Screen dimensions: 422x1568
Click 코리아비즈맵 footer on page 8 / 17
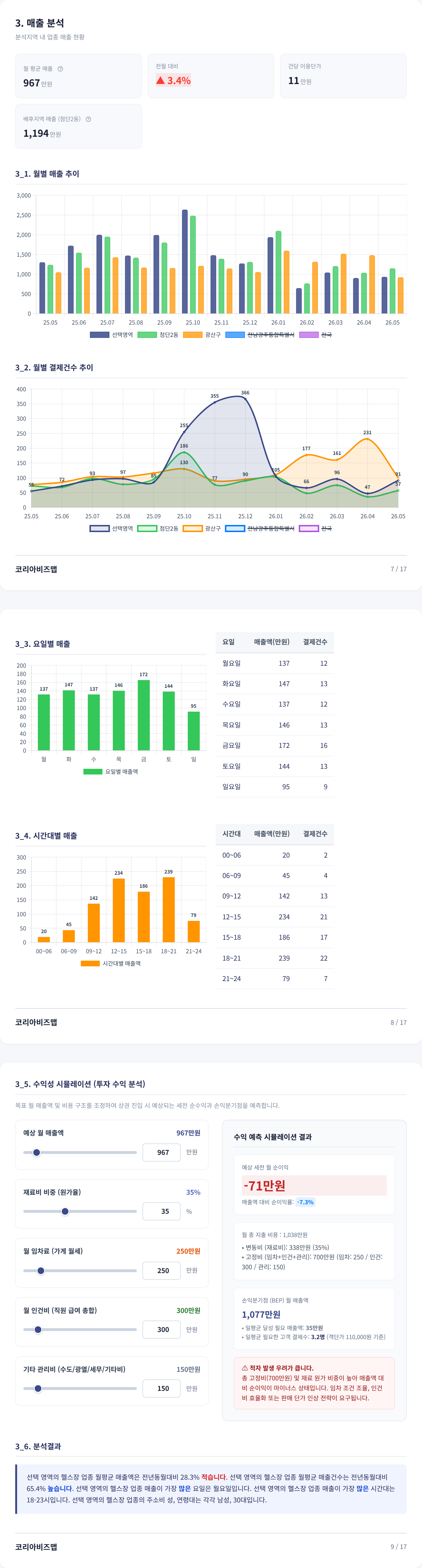(36, 1023)
